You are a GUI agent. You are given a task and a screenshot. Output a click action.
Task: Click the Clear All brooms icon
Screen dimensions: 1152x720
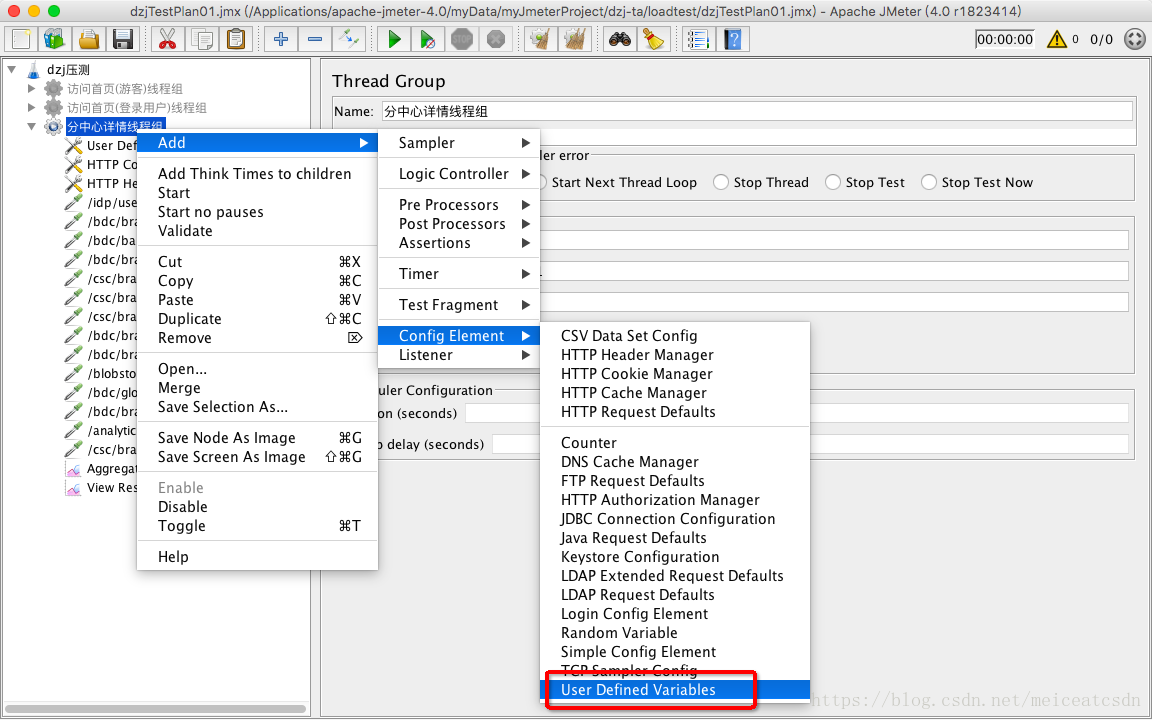[575, 39]
